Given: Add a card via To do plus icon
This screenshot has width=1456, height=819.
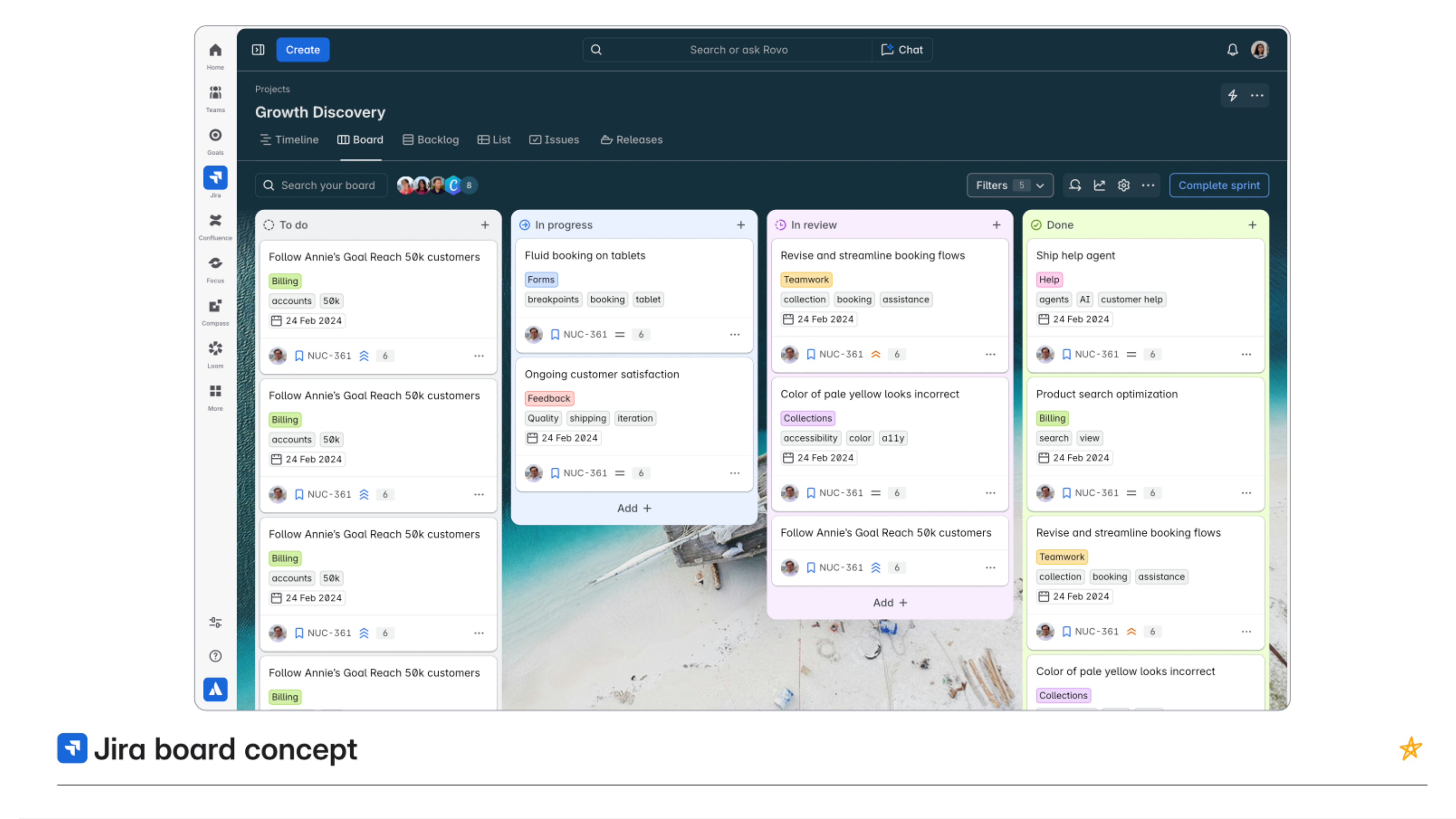Looking at the screenshot, I should click(485, 225).
